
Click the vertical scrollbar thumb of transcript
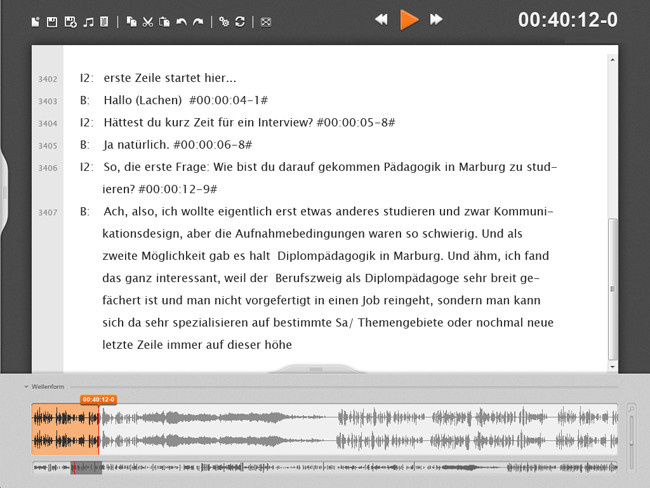click(612, 289)
